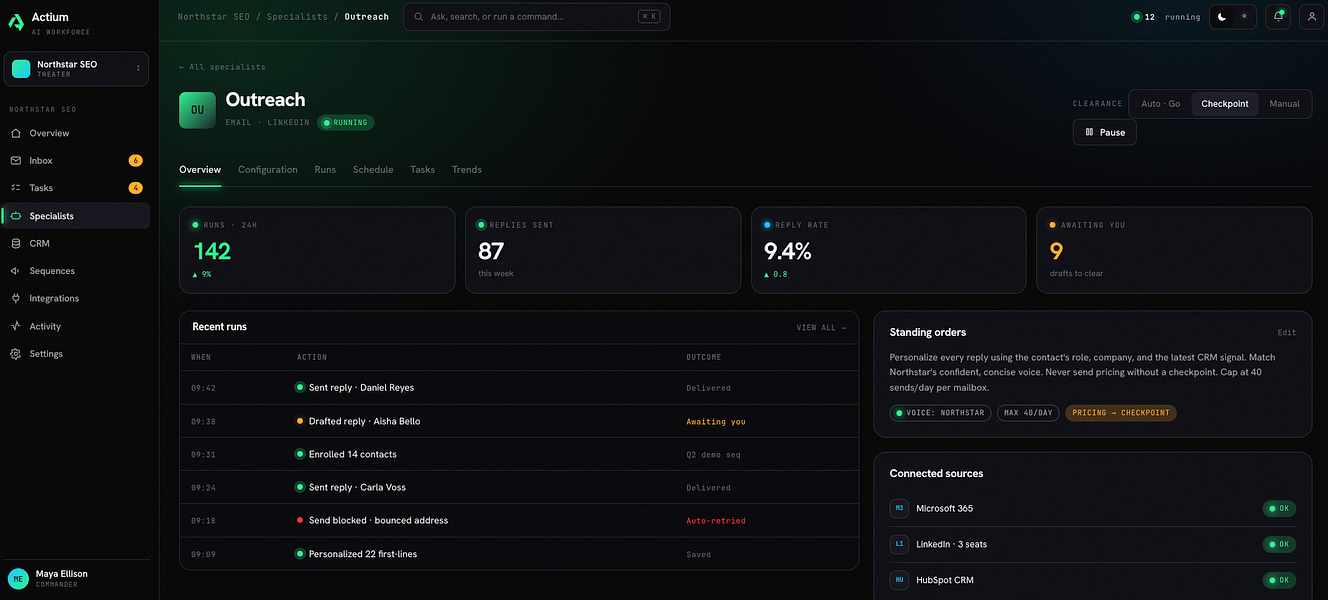Select the Drafted reply · Aisha Bello row
Viewport: 1328px width, 600px height.
click(519, 421)
